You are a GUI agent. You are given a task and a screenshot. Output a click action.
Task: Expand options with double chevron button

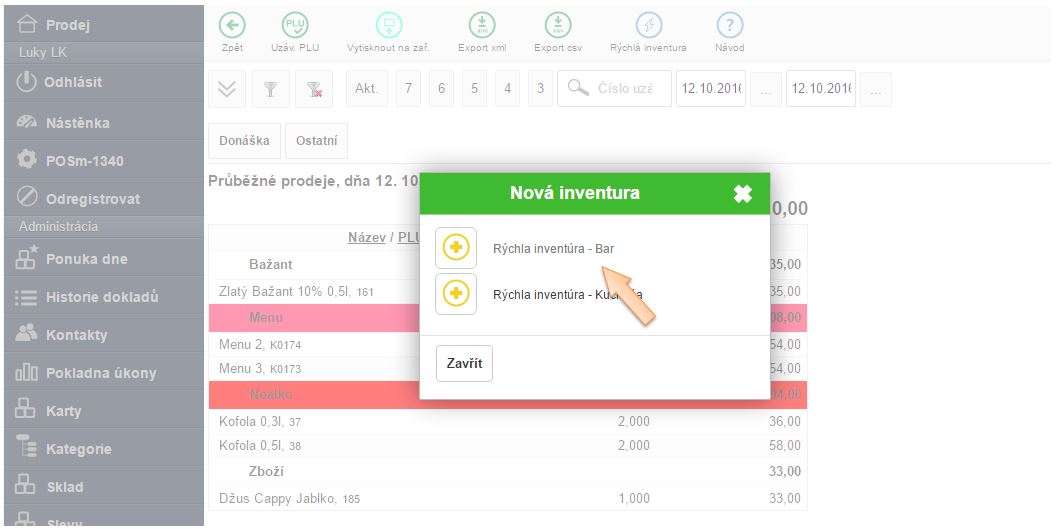pos(227,89)
